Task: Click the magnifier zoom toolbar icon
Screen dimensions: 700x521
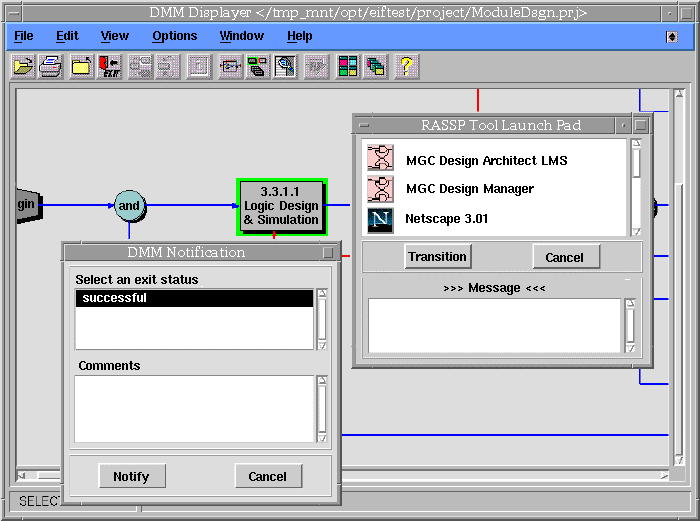Action: click(x=287, y=67)
